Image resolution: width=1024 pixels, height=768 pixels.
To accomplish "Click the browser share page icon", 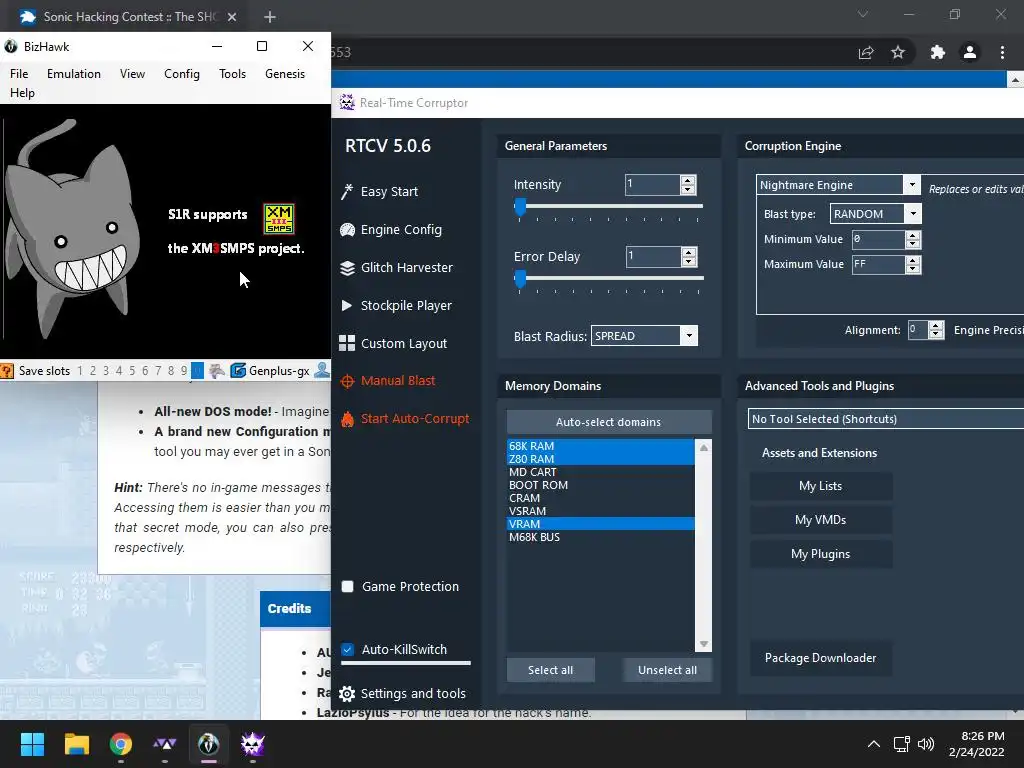I will pos(866,52).
